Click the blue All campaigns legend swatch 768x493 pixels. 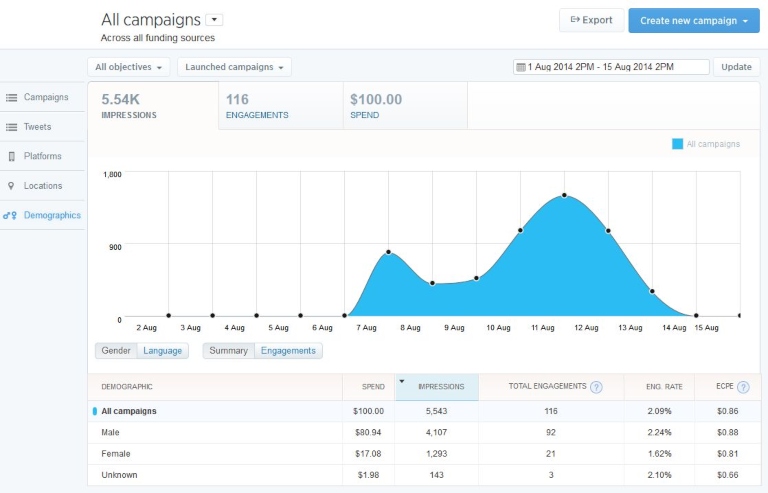click(677, 144)
